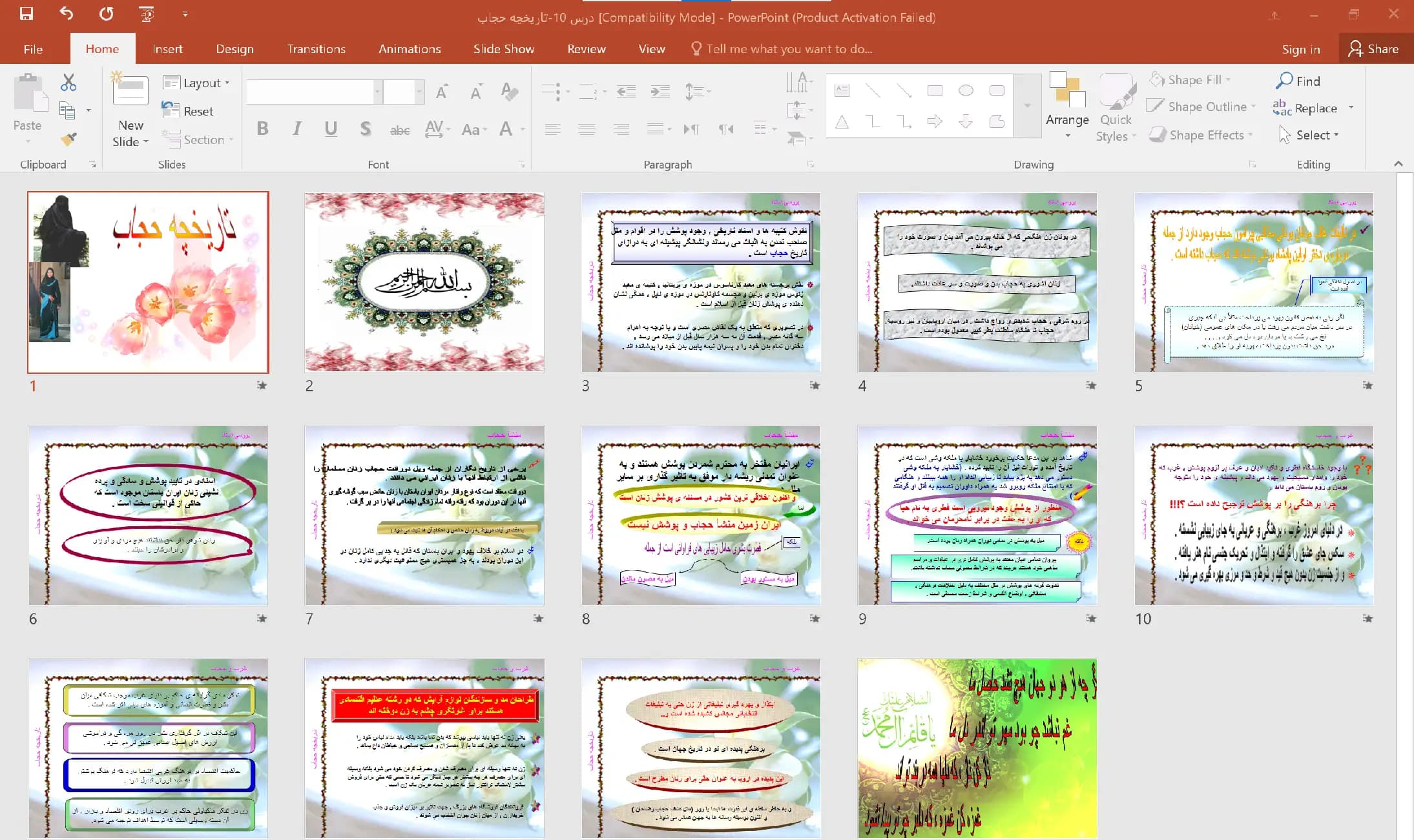
Task: Expand the Layout dropdown
Action: click(196, 83)
